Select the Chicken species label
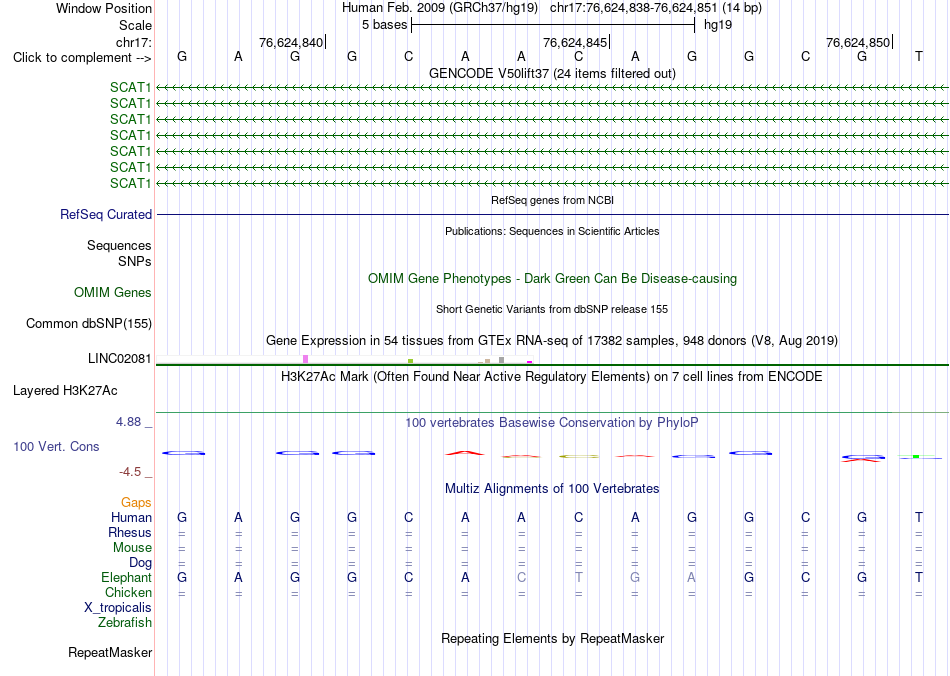The image size is (950, 676). (128, 592)
